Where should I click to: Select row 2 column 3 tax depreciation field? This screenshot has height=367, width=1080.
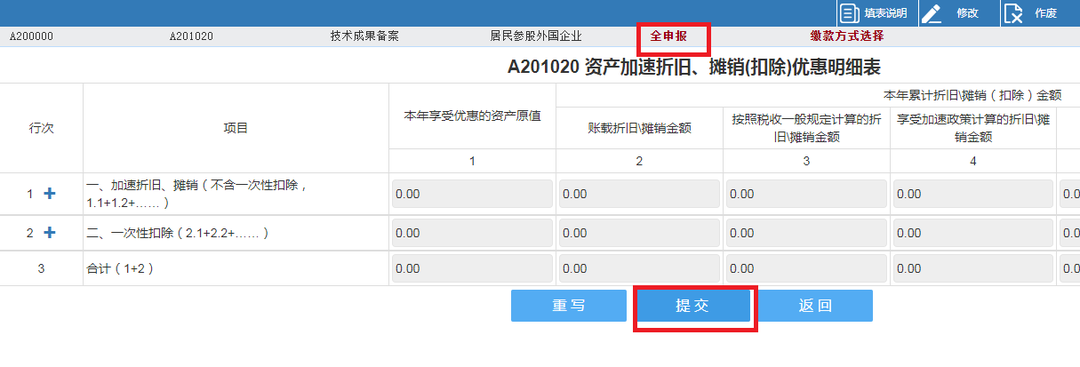click(x=807, y=233)
